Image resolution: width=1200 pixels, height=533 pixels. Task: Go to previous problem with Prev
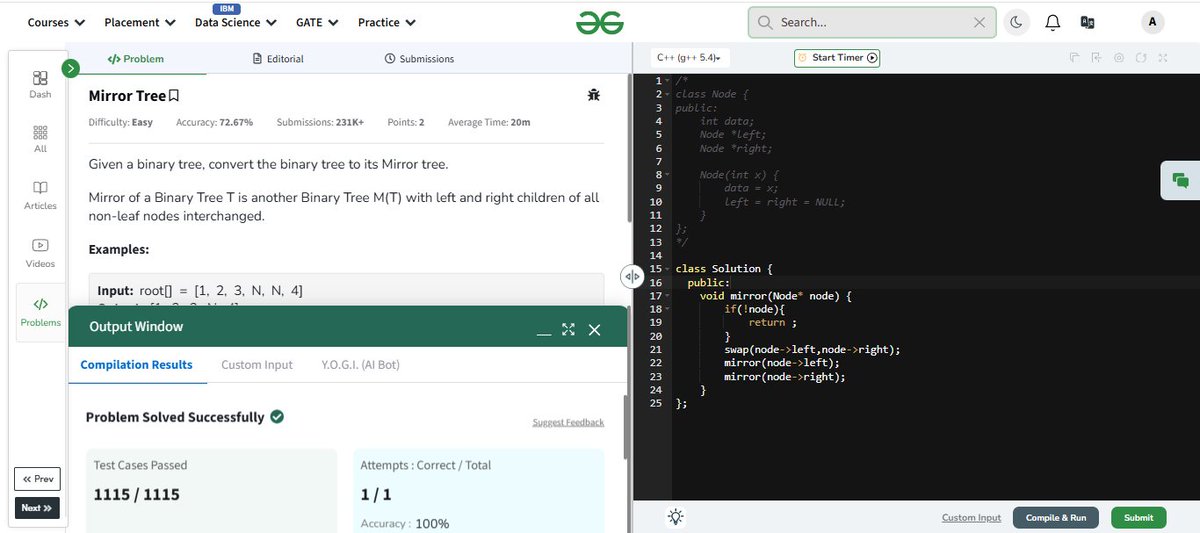(x=37, y=479)
